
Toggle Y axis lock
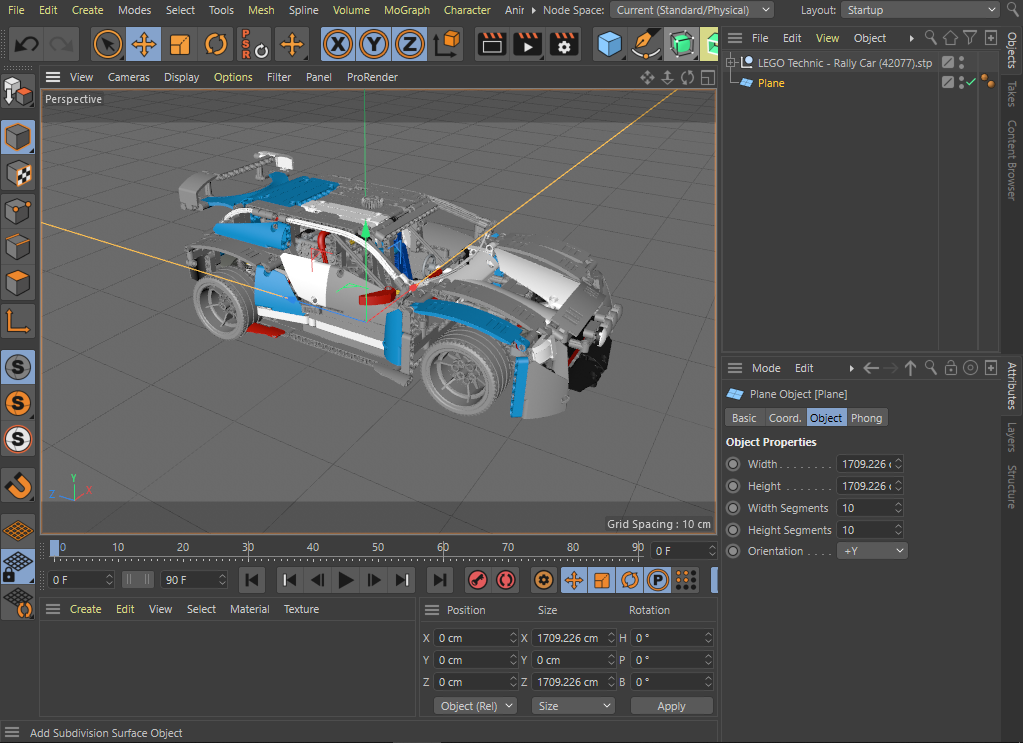point(373,45)
